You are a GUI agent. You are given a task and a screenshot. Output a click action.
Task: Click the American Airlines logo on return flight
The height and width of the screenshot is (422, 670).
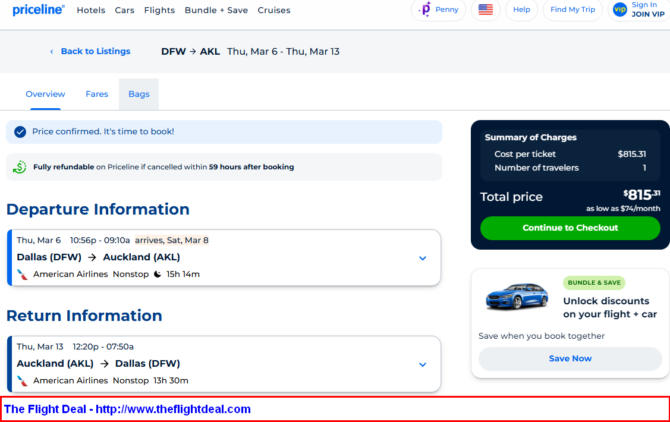pyautogui.click(x=23, y=381)
